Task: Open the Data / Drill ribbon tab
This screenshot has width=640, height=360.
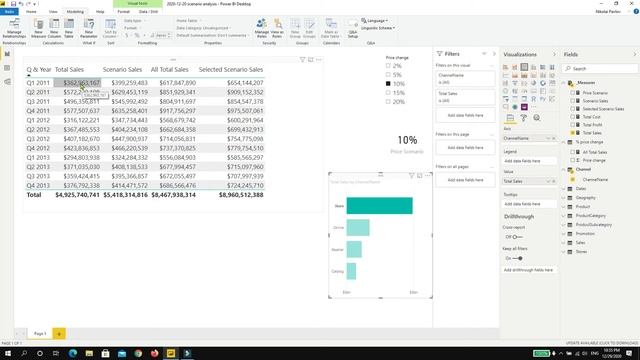Action: tap(148, 11)
